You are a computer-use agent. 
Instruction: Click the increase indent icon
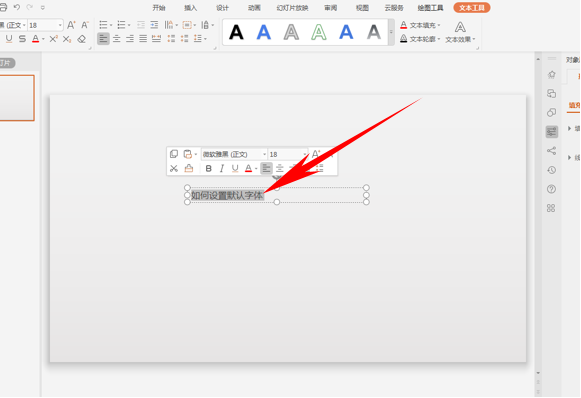point(155,25)
